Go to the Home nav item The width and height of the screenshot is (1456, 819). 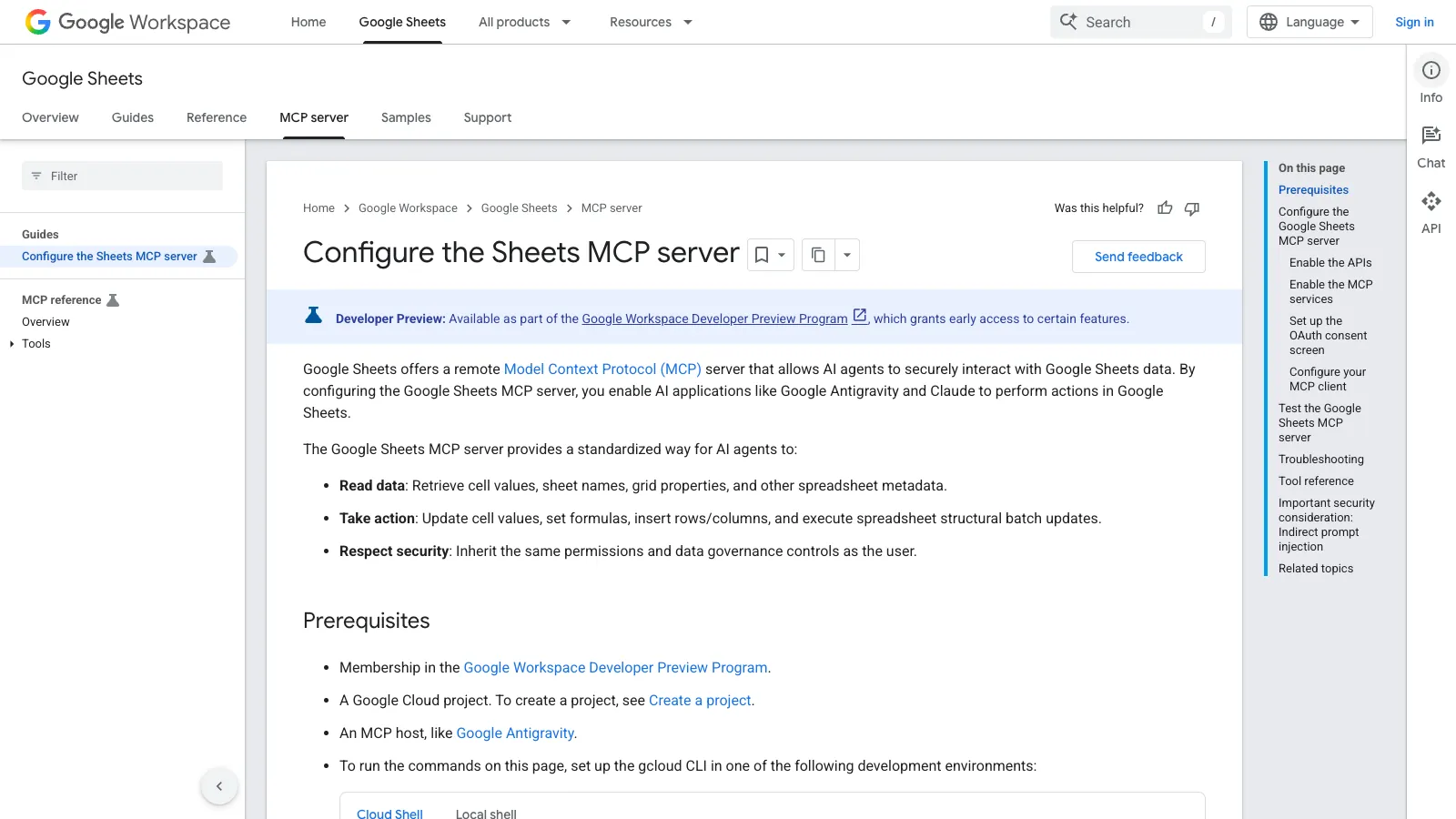click(308, 22)
